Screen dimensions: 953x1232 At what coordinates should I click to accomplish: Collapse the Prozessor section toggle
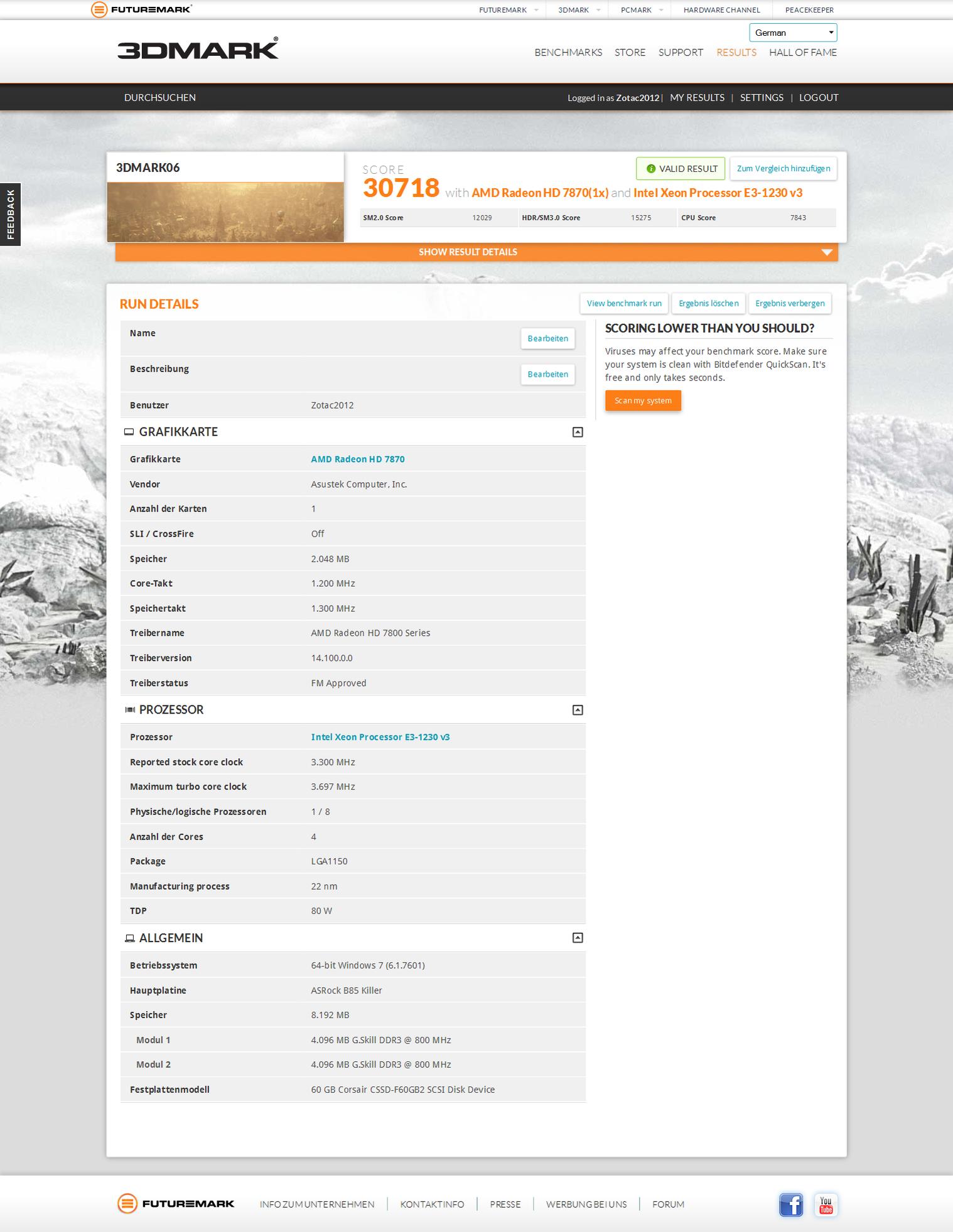tap(578, 710)
